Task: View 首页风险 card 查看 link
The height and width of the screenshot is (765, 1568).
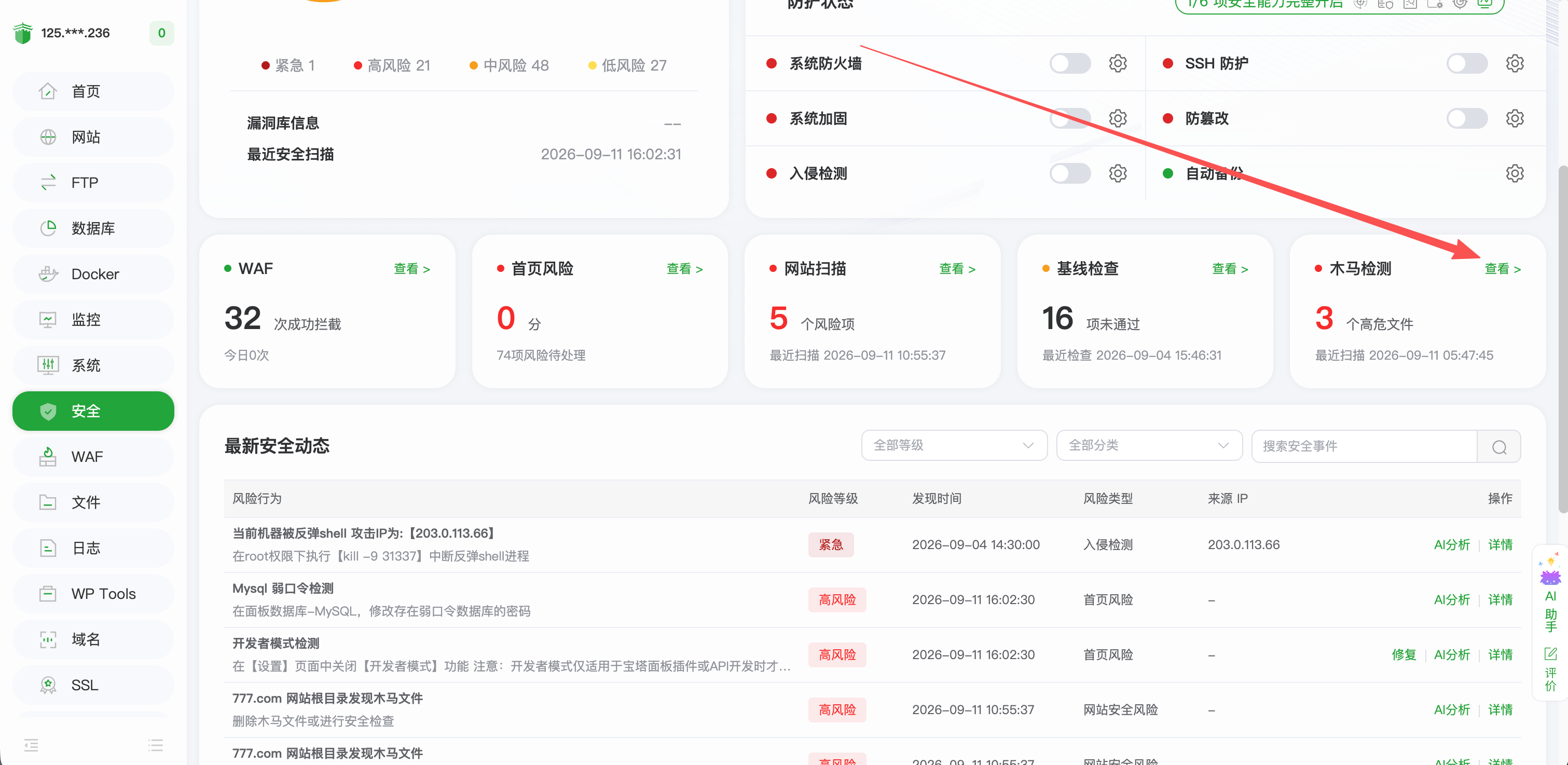Action: click(x=685, y=269)
